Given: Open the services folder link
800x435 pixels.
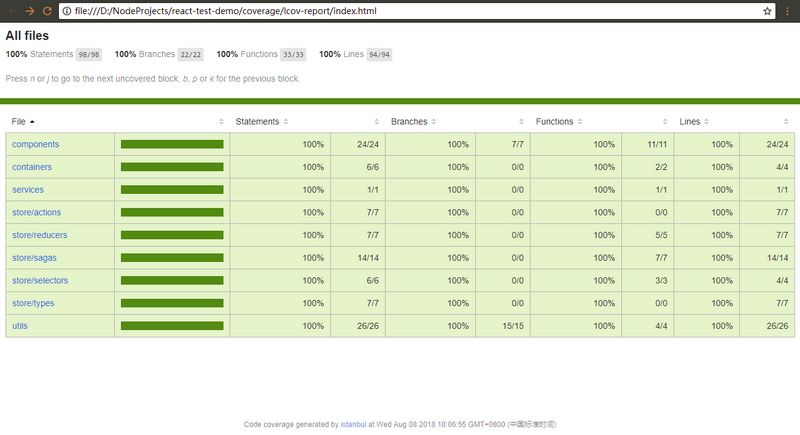Looking at the screenshot, I should (x=28, y=190).
